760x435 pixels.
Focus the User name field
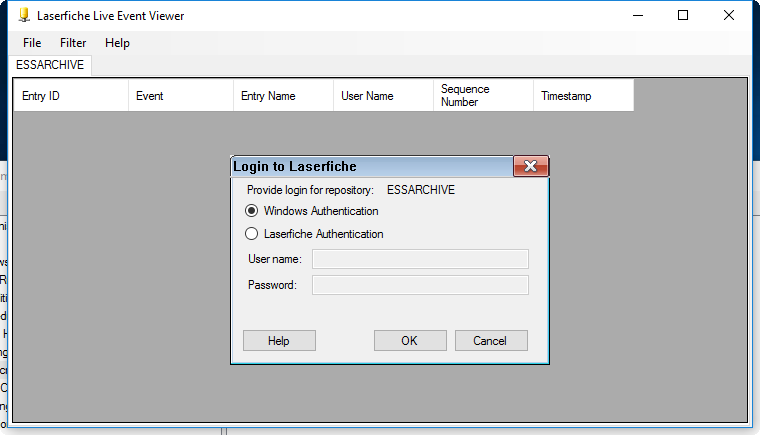click(420, 259)
